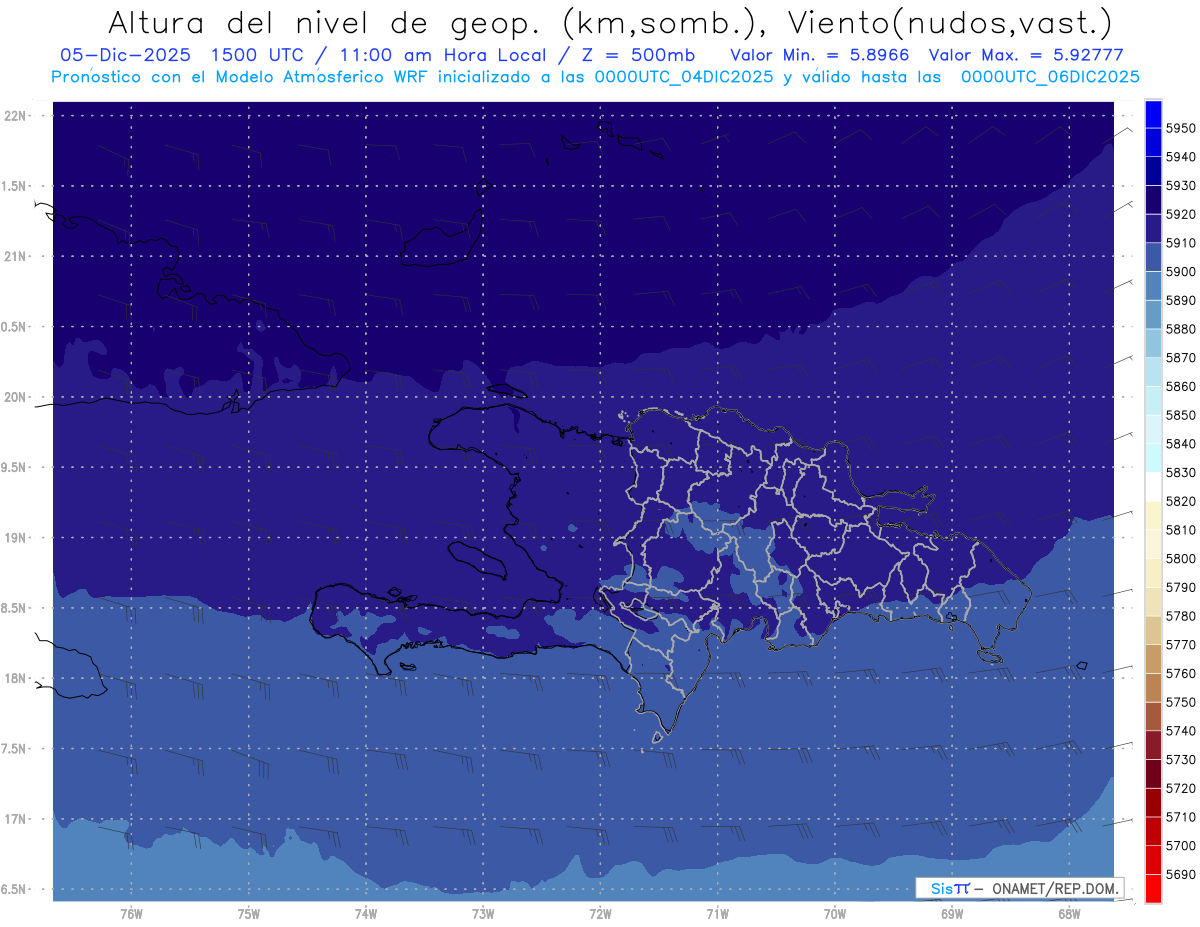
Task: Pick the bright red legend color below 5690
Action: (1153, 888)
